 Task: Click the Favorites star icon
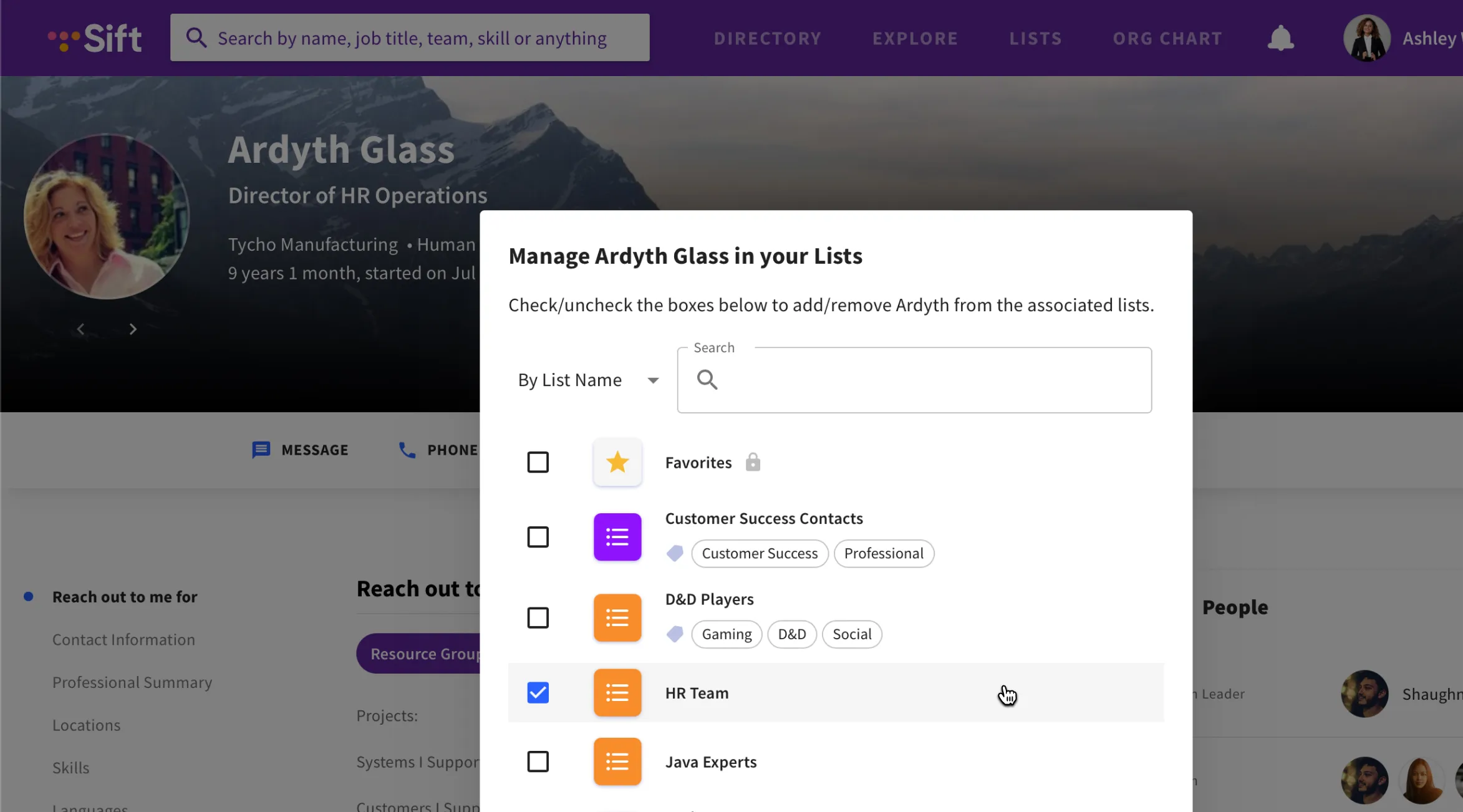tap(617, 462)
